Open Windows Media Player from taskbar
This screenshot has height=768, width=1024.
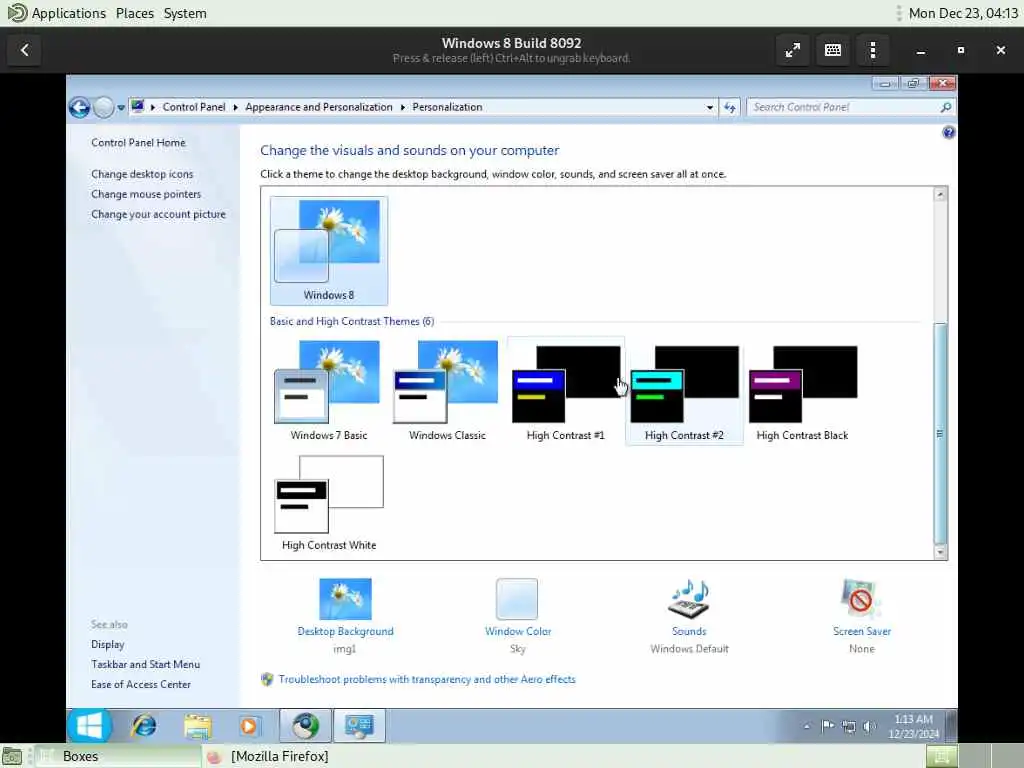(x=249, y=726)
